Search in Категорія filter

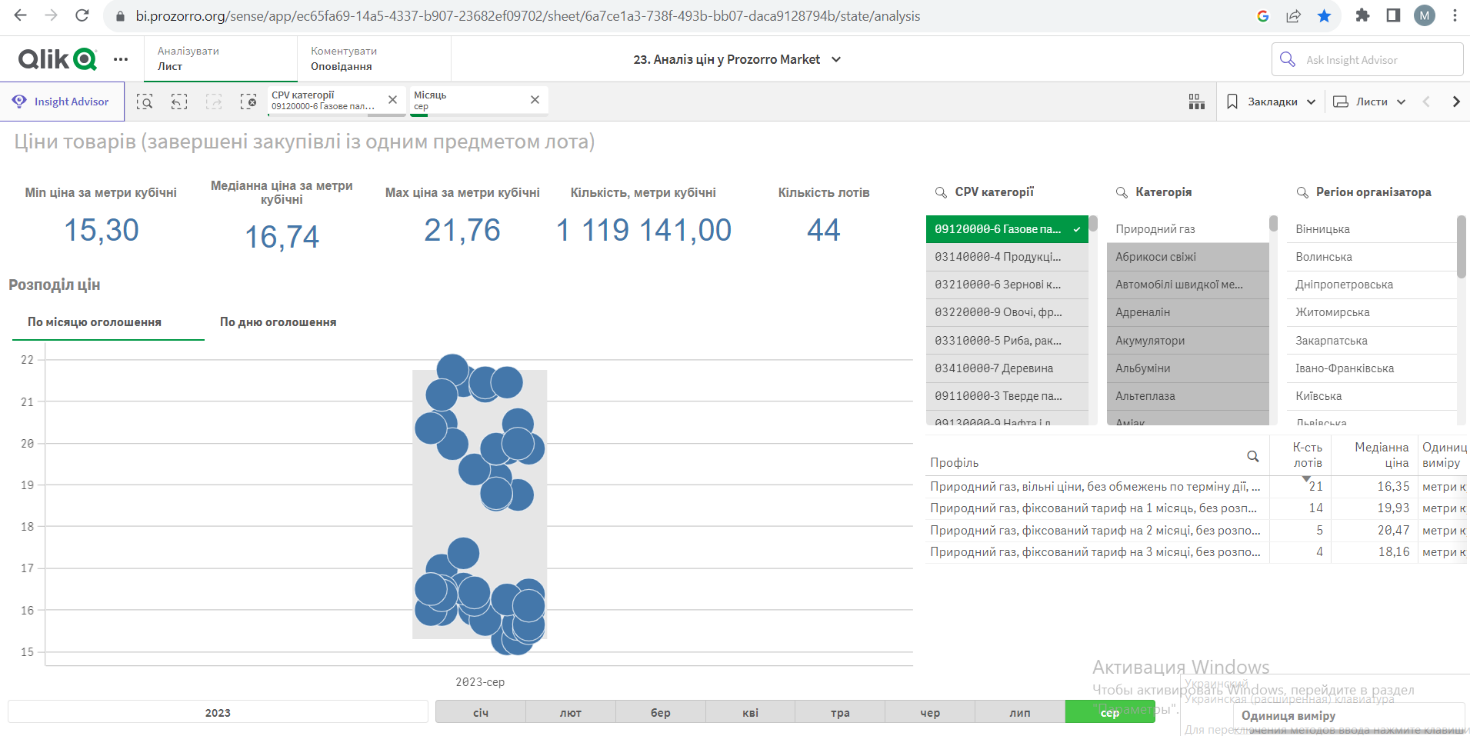[x=1122, y=192]
